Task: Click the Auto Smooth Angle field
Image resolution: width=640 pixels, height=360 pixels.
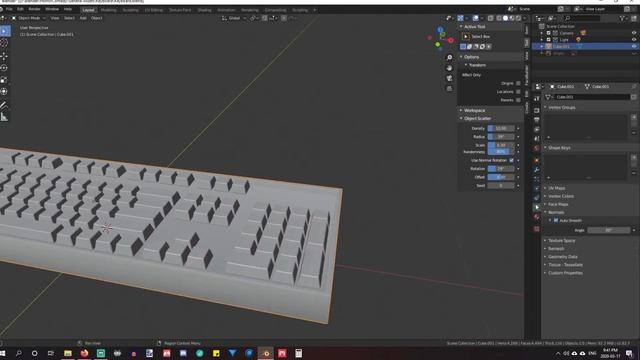Action: (609, 230)
